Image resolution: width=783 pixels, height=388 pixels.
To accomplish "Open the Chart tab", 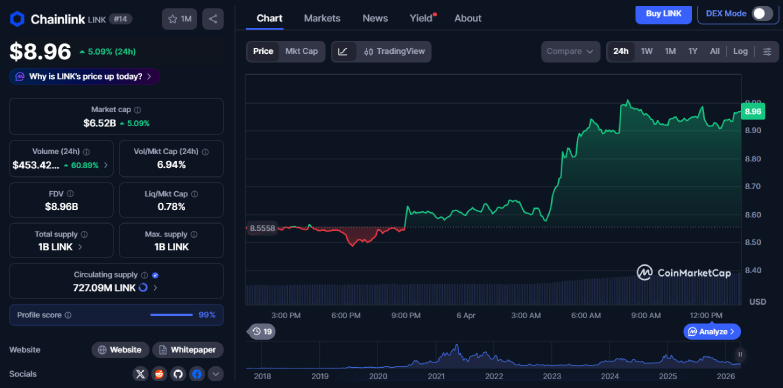I will (270, 18).
